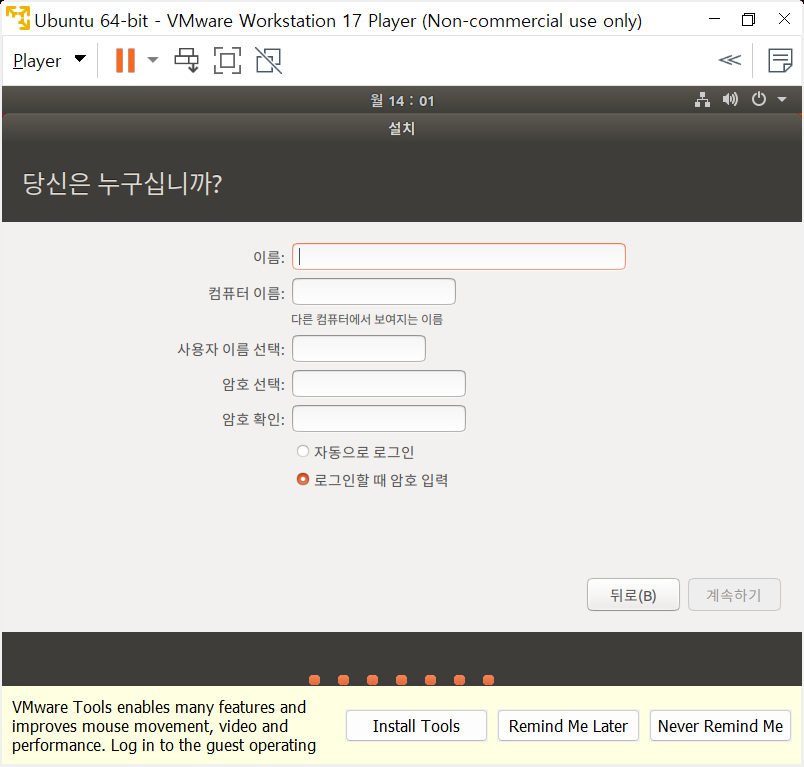
Task: Click the clock showing 14:01
Action: [x=402, y=100]
